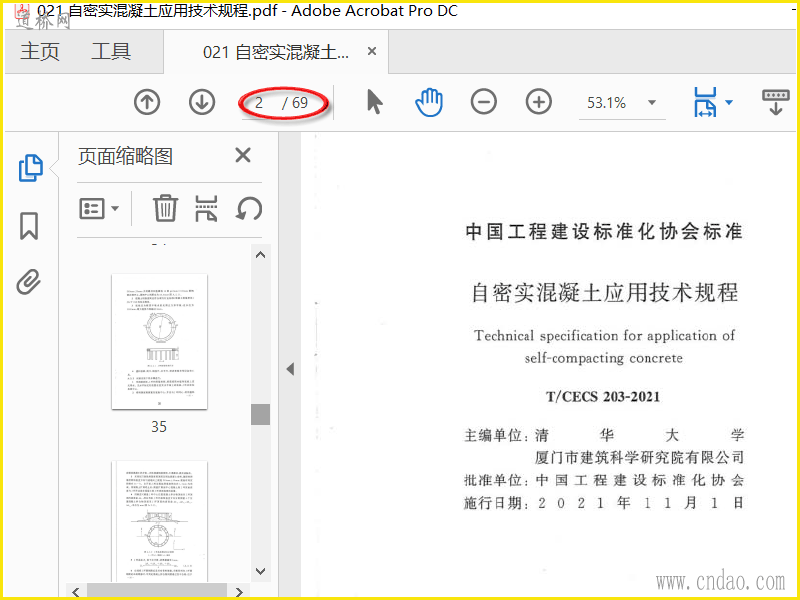Rotate pages counterclockwise icon

249,209
